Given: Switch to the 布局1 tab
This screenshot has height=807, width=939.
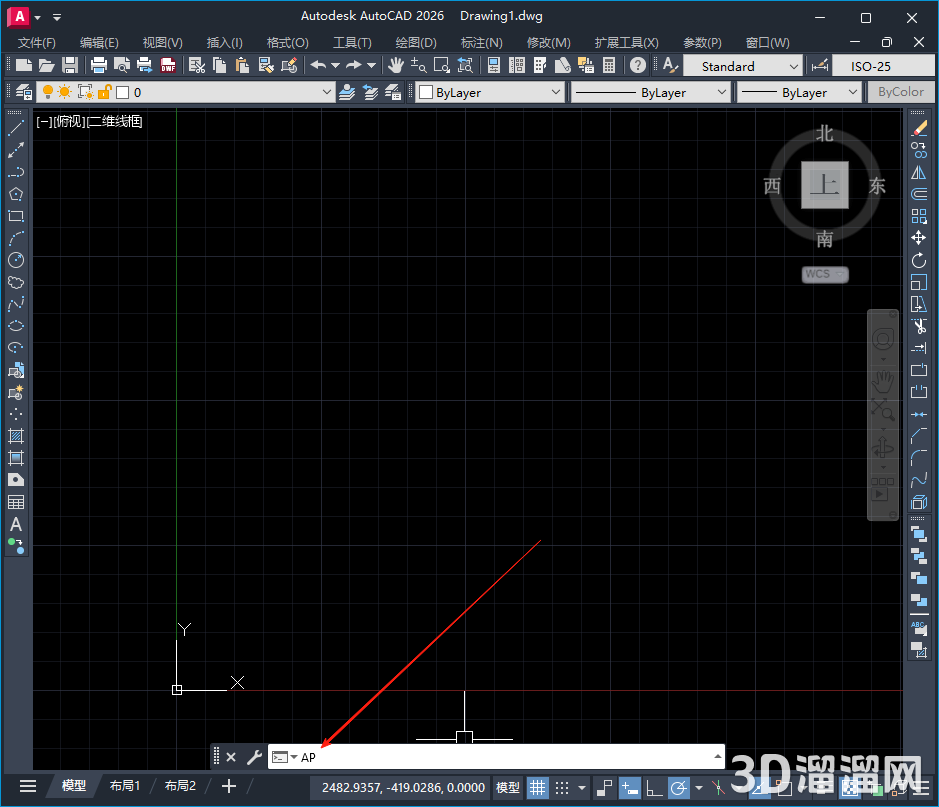Looking at the screenshot, I should (125, 786).
